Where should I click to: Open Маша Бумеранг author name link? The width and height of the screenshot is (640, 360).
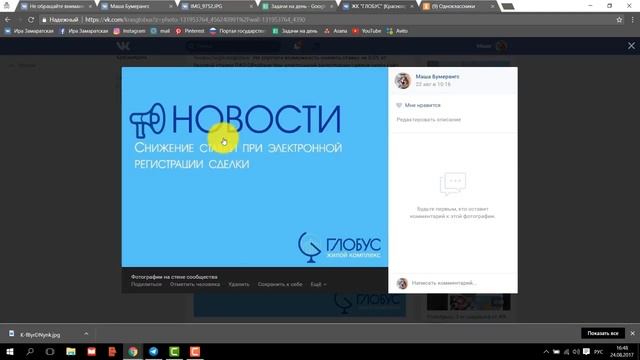(x=437, y=77)
